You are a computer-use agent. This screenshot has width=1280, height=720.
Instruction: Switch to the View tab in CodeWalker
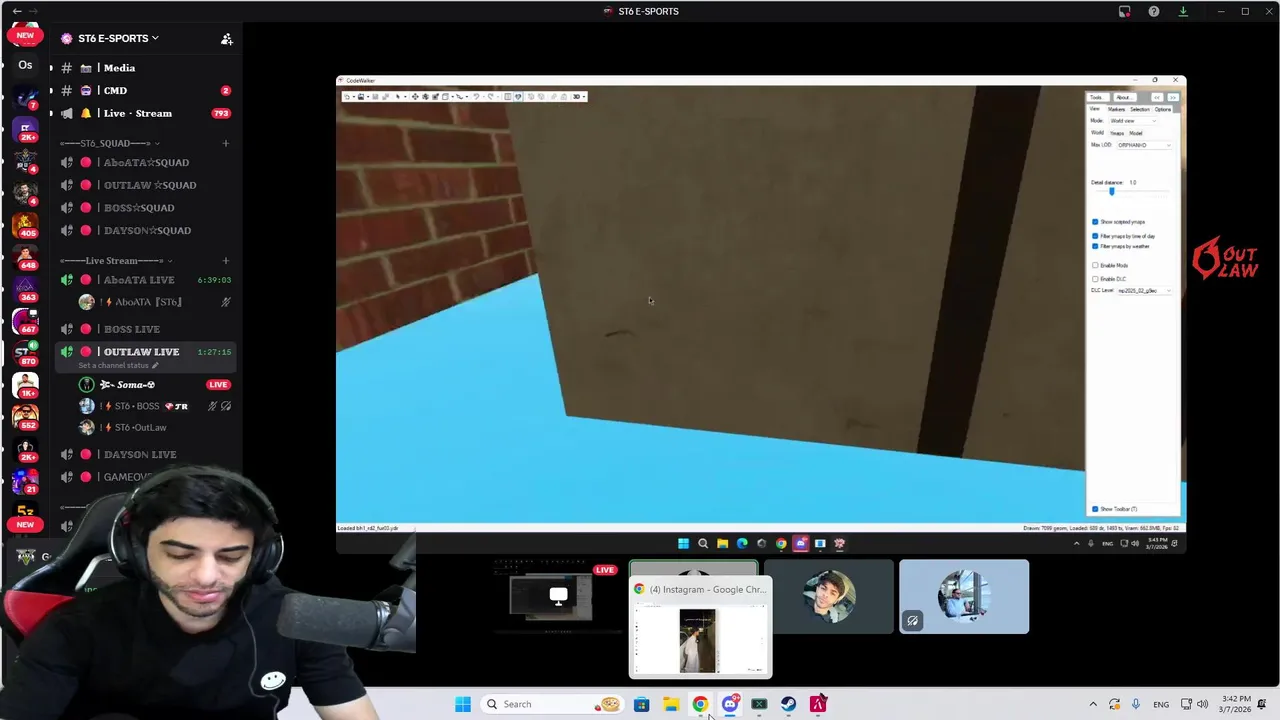tap(1095, 109)
